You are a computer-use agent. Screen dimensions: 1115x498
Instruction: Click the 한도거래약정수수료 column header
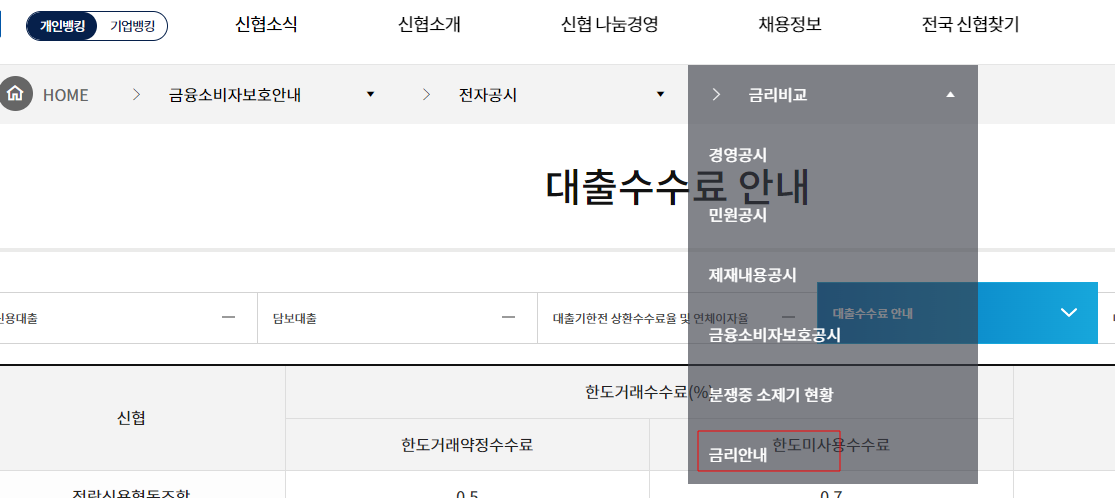[x=467, y=445]
